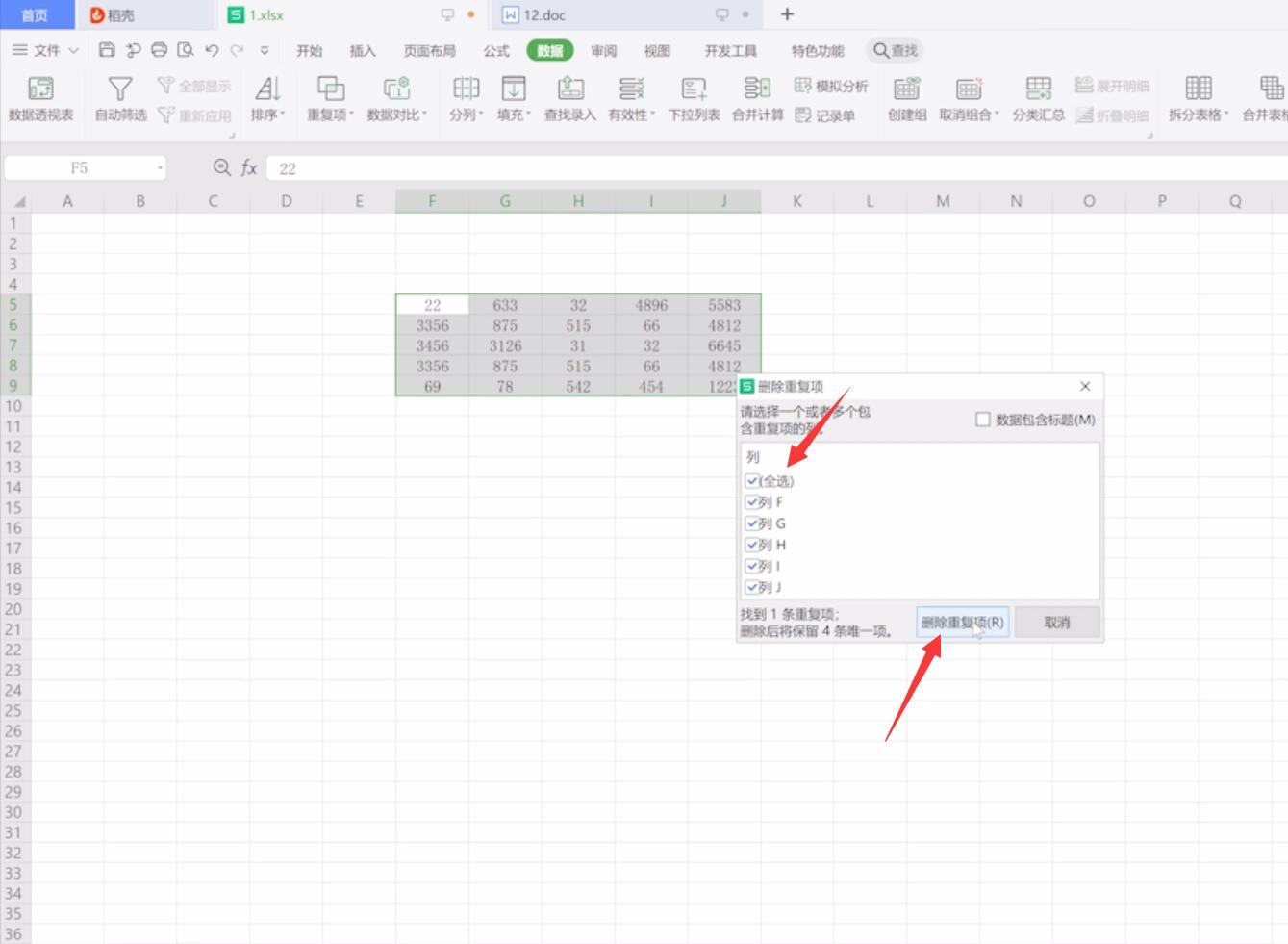
Task: Switch to the 页面布局 ribbon tab
Action: [x=429, y=51]
